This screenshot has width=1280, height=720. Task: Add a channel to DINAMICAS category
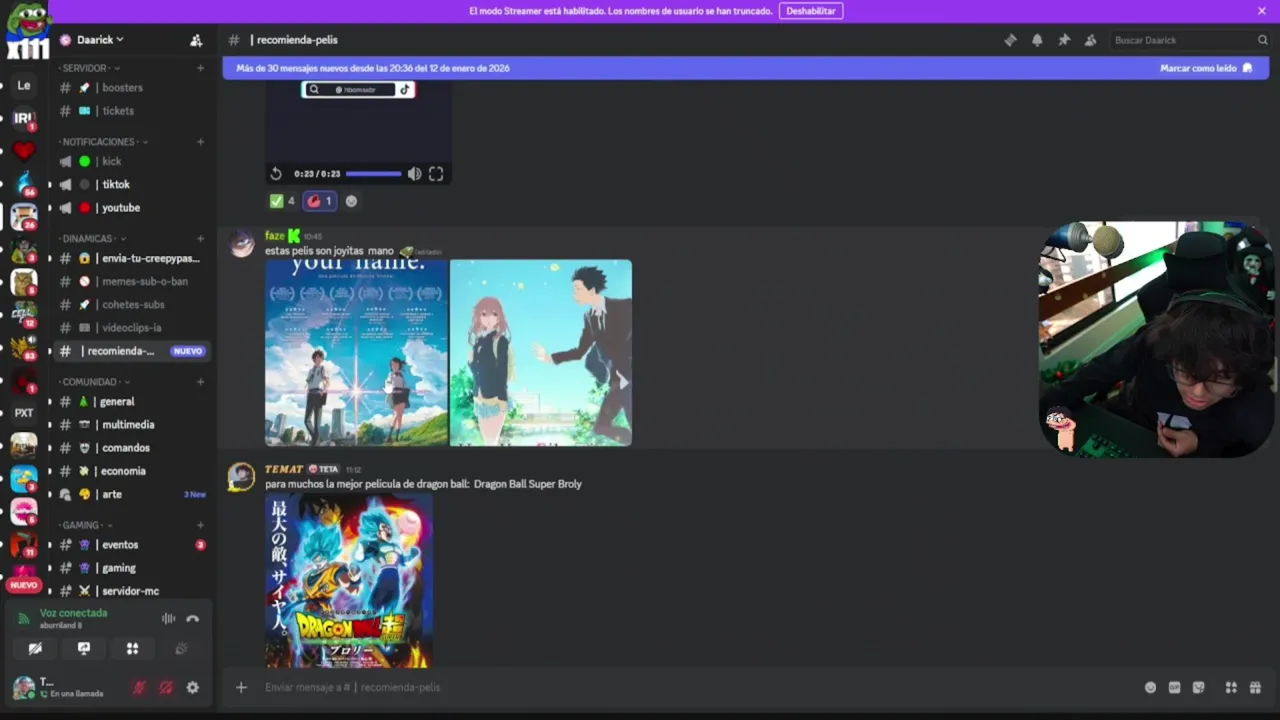pyautogui.click(x=200, y=239)
